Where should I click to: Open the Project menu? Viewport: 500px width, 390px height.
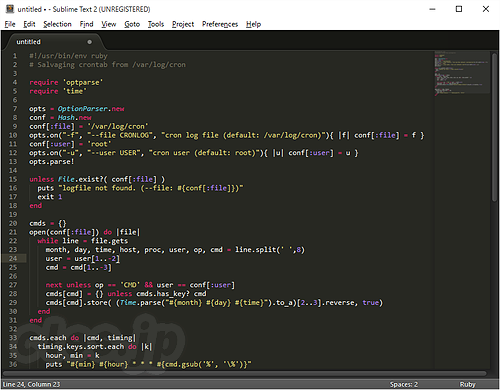[x=183, y=24]
